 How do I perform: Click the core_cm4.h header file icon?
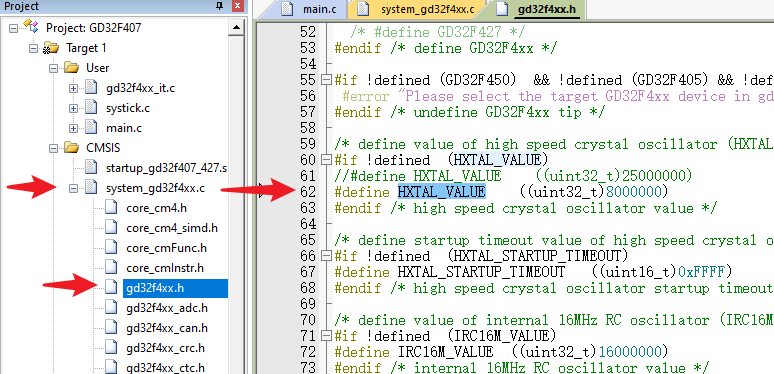click(x=111, y=208)
